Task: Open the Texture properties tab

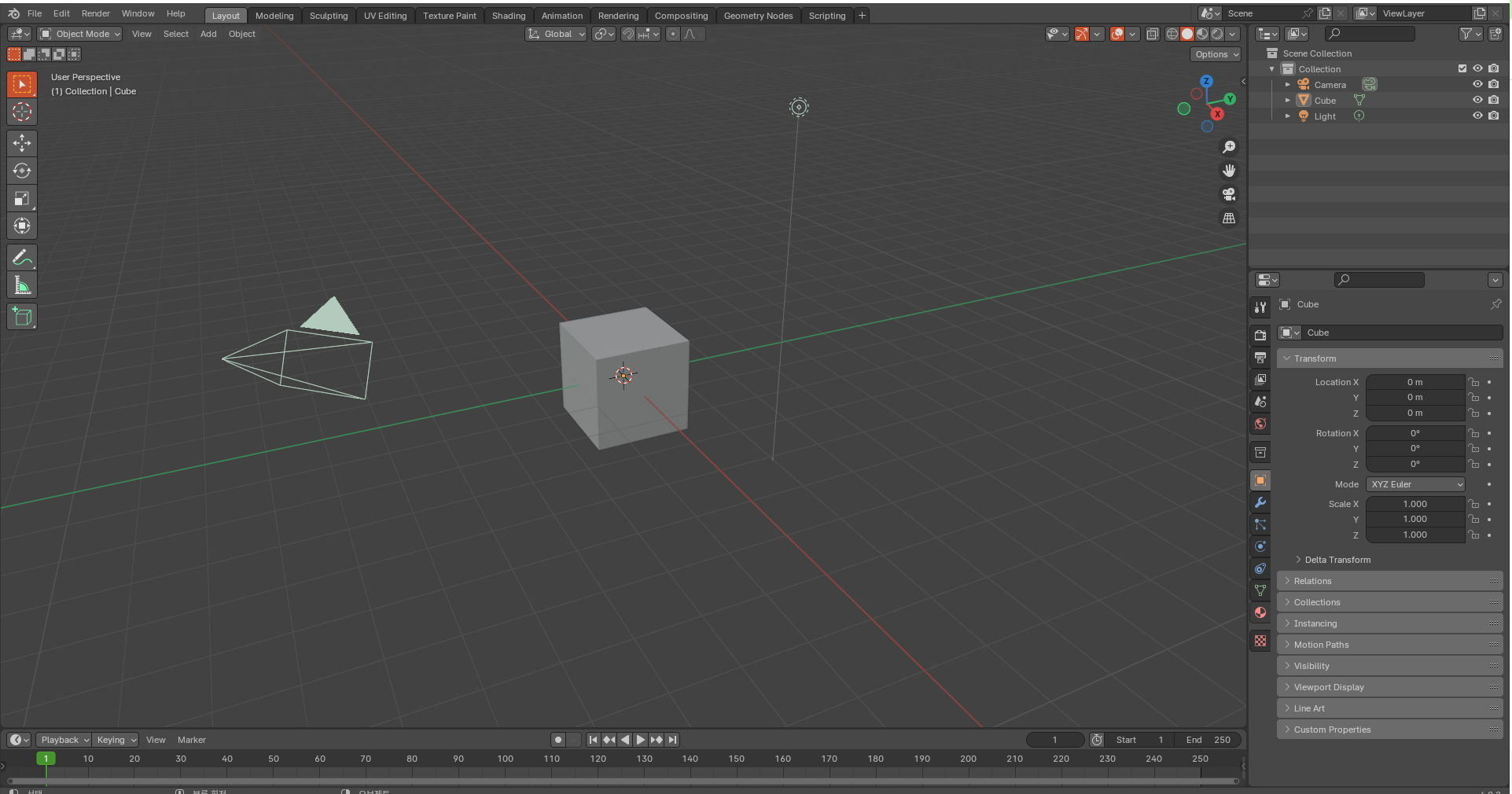Action: click(x=1260, y=641)
